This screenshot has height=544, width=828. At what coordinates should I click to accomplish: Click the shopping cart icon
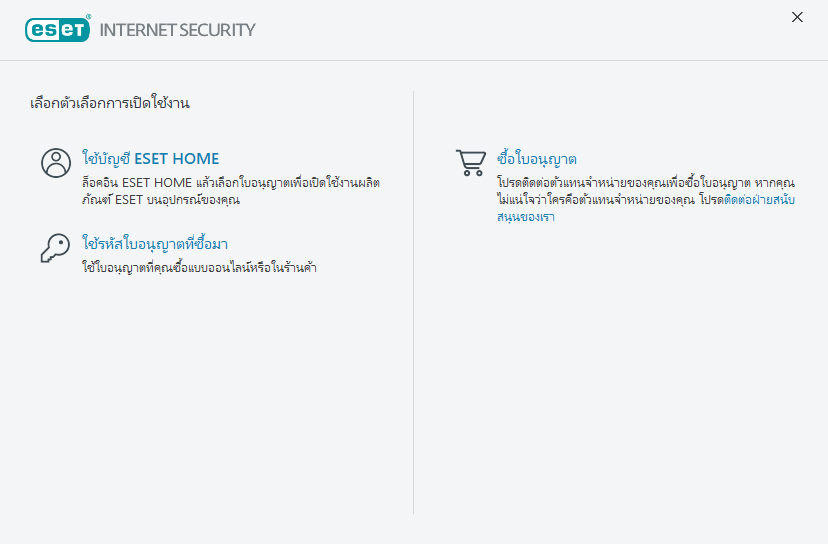coord(470,163)
